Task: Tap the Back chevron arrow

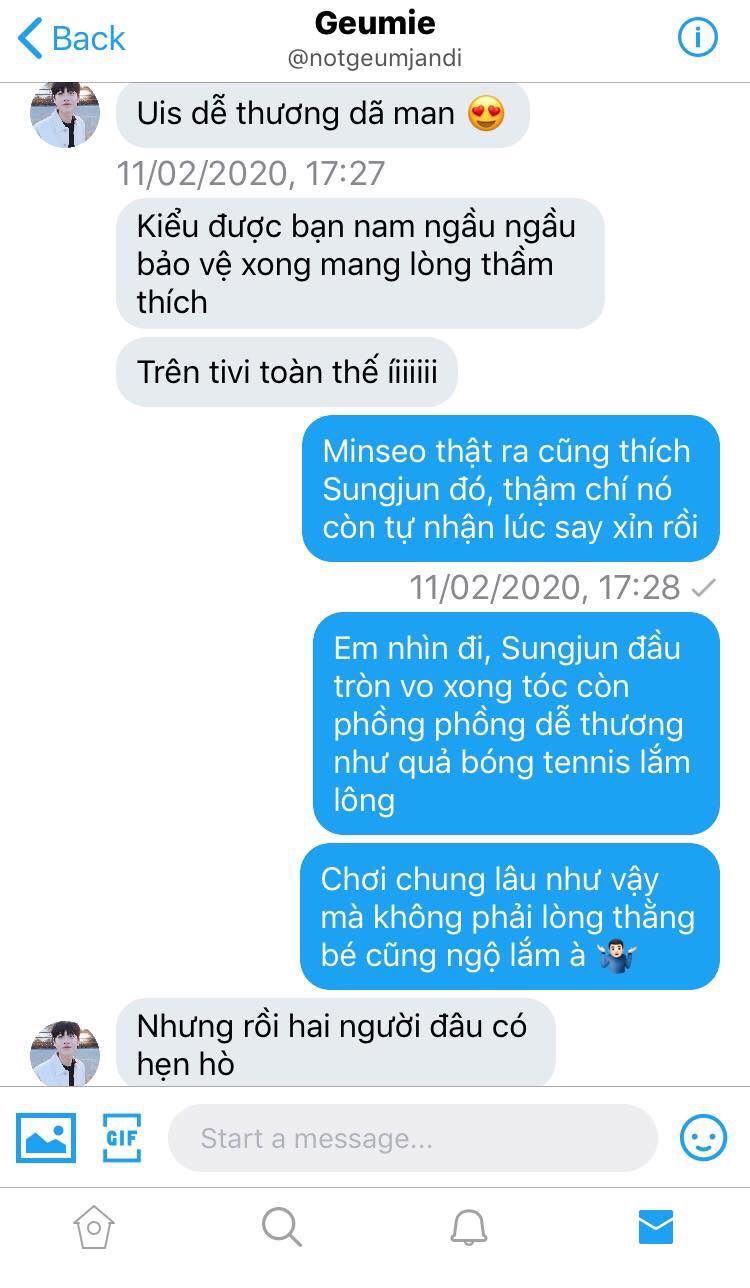Action: [x=30, y=39]
